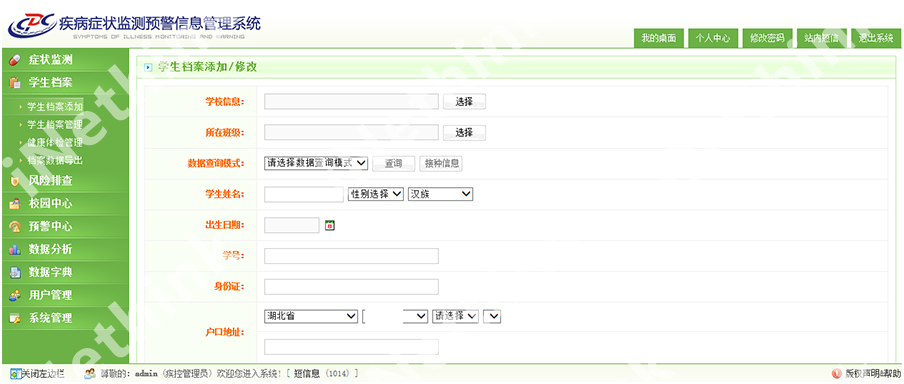Click the 身份证 input field
Screen dimensions: 904x384
[x=352, y=287]
